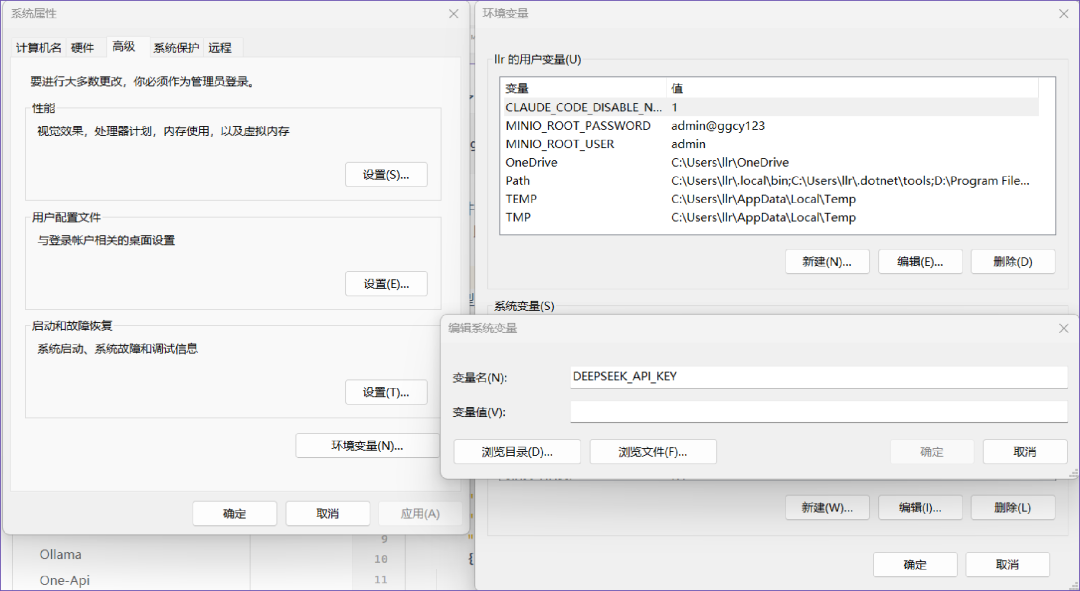Switch to the 硬件 tab
This screenshot has width=1080, height=591.
tap(82, 47)
